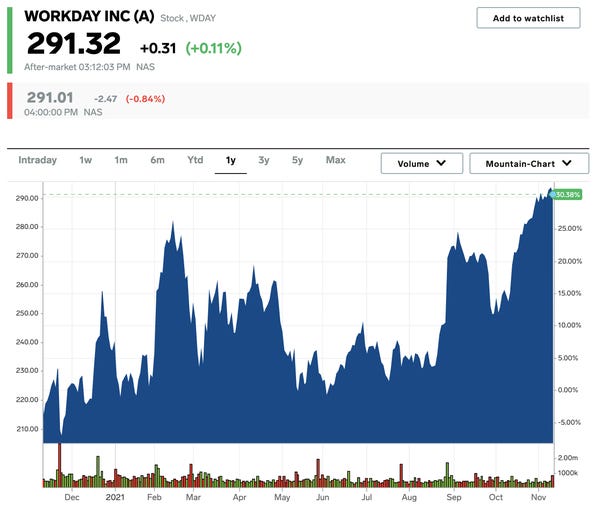Click the 210.00 price axis label
600x513 pixels.
[27, 429]
